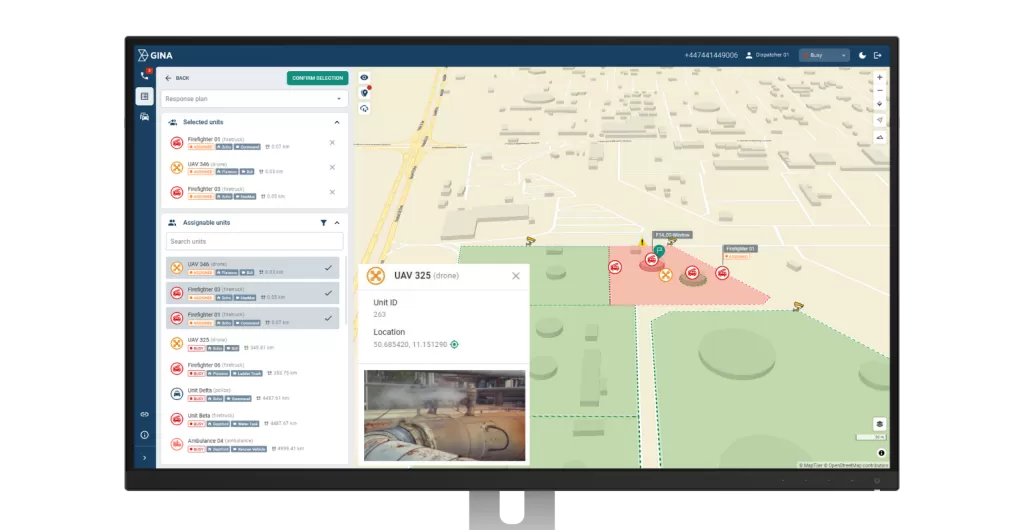Click the map location pin tool

364,93
